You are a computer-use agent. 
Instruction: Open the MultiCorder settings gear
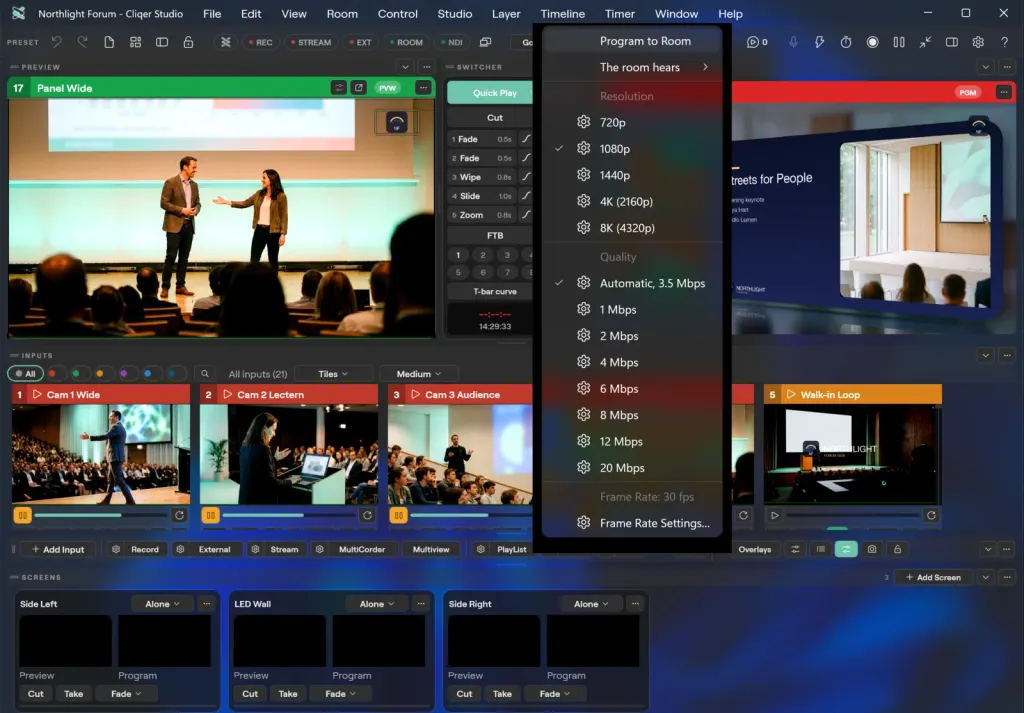[320, 549]
